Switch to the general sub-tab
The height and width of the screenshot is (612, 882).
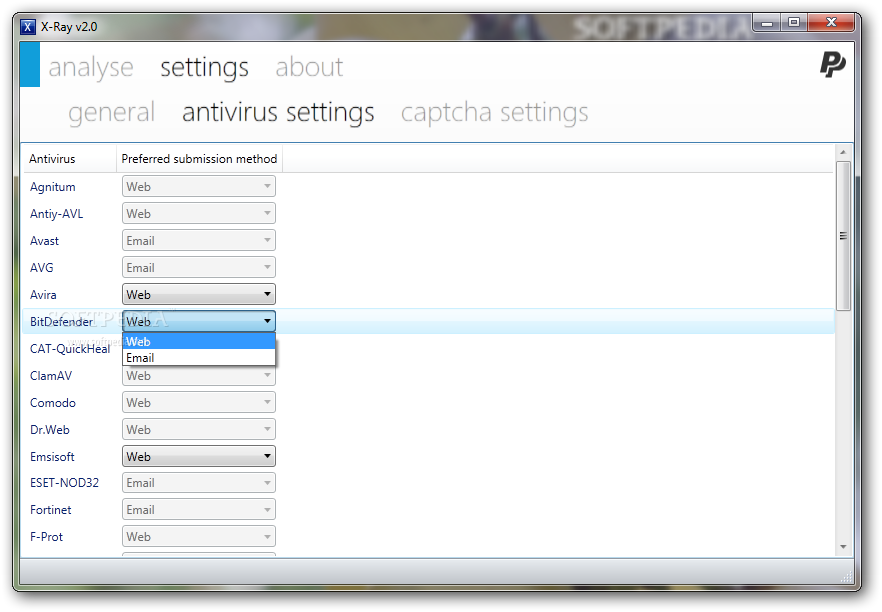pyautogui.click(x=111, y=112)
